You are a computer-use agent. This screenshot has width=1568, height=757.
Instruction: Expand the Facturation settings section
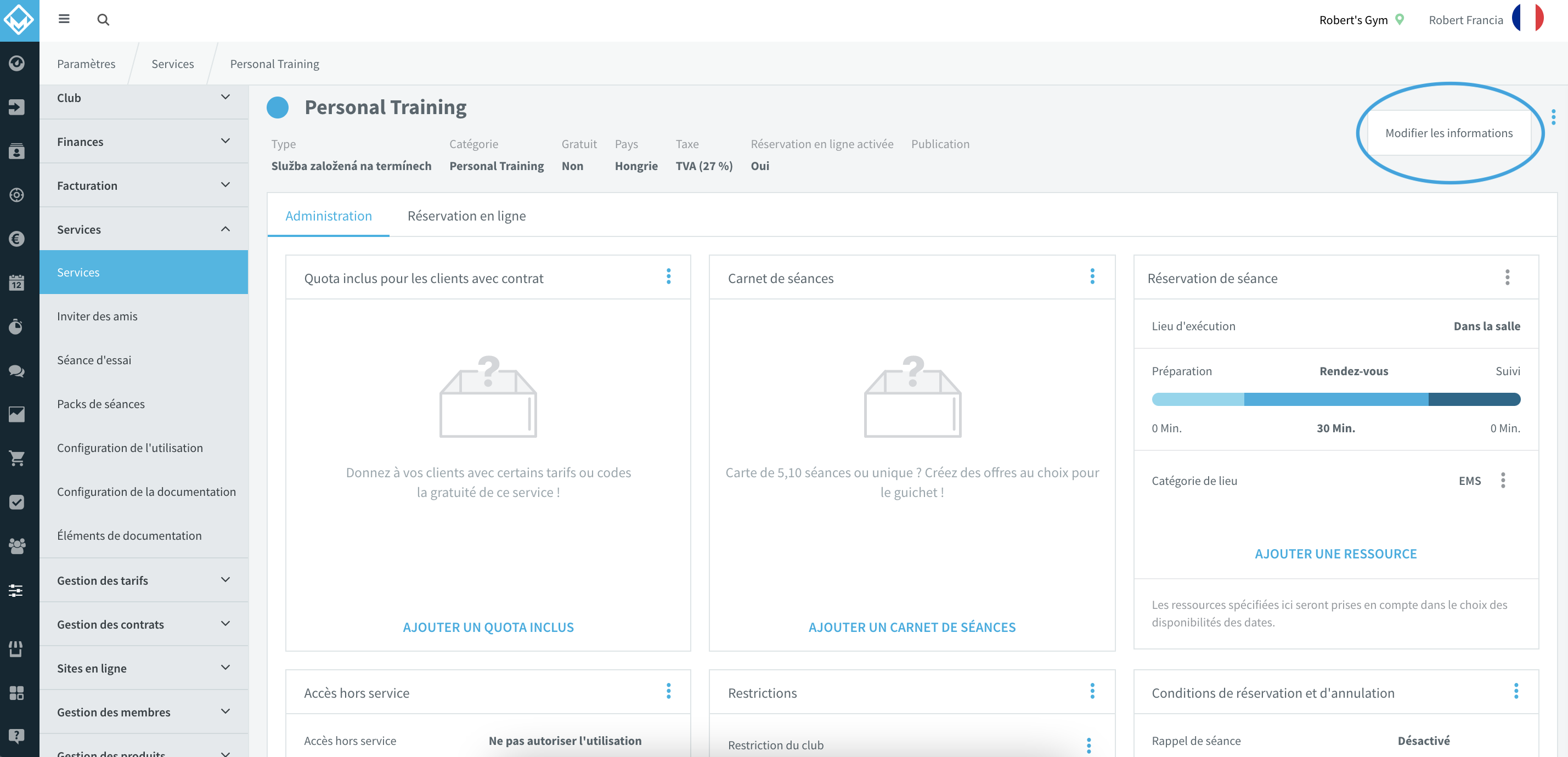point(144,185)
